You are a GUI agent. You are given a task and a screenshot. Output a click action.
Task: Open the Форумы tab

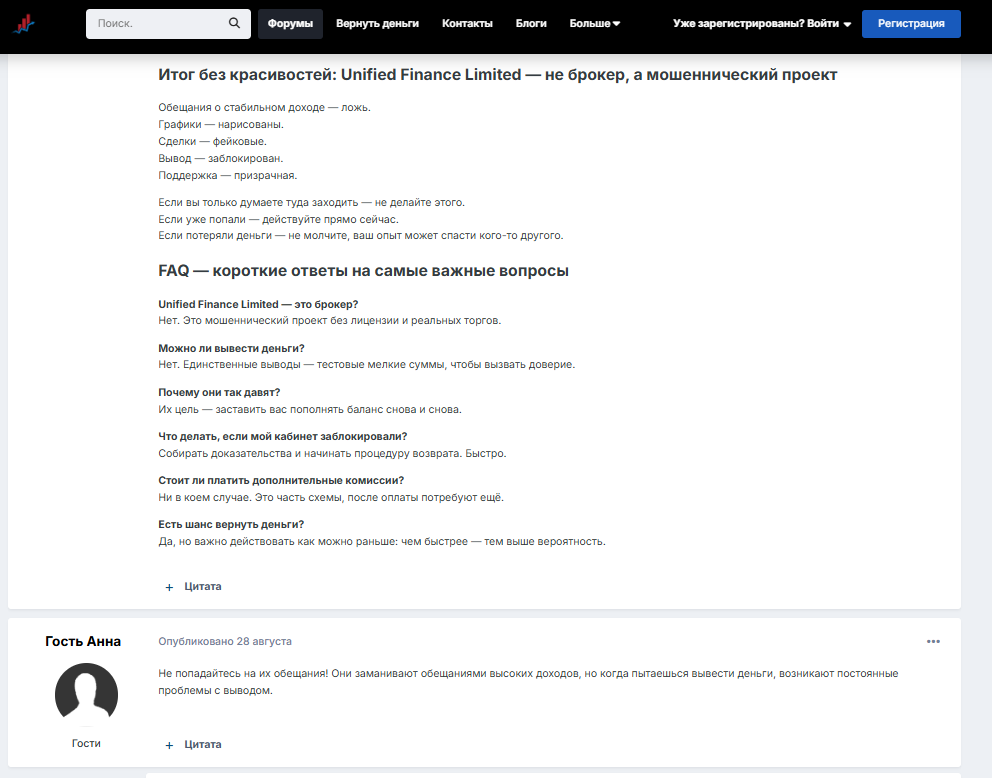tap(290, 23)
